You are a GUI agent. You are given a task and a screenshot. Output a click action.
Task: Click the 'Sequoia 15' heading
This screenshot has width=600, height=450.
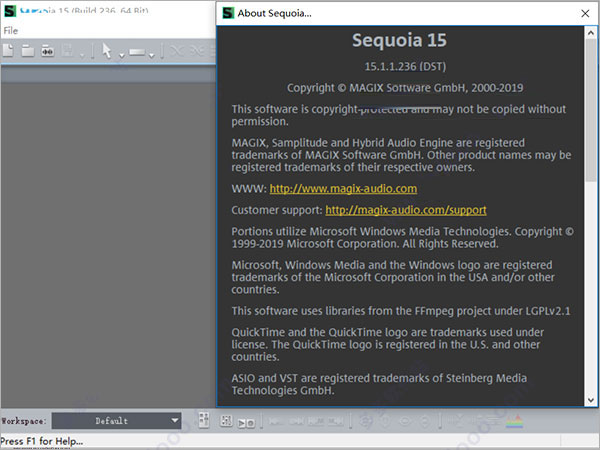399,40
